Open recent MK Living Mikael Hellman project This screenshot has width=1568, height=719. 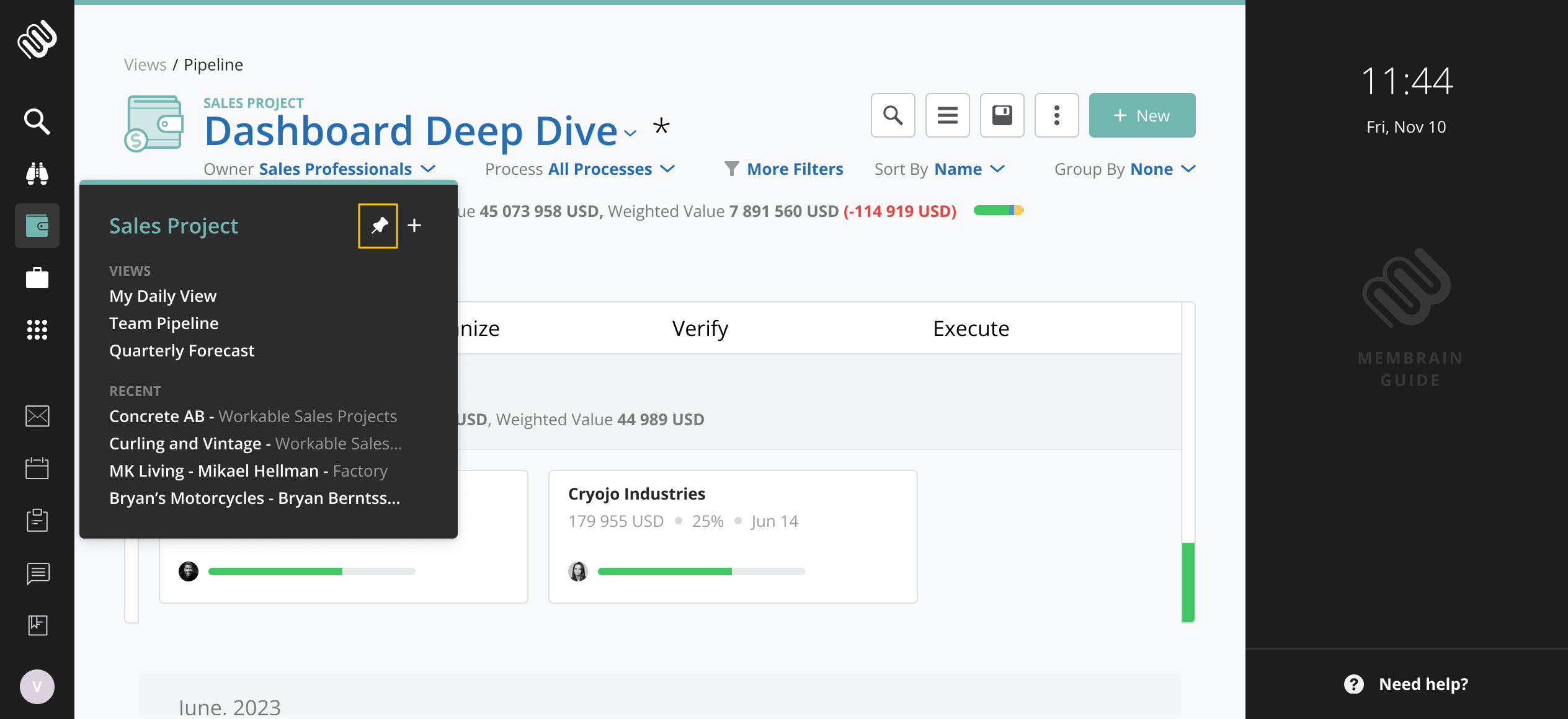pyautogui.click(x=249, y=471)
